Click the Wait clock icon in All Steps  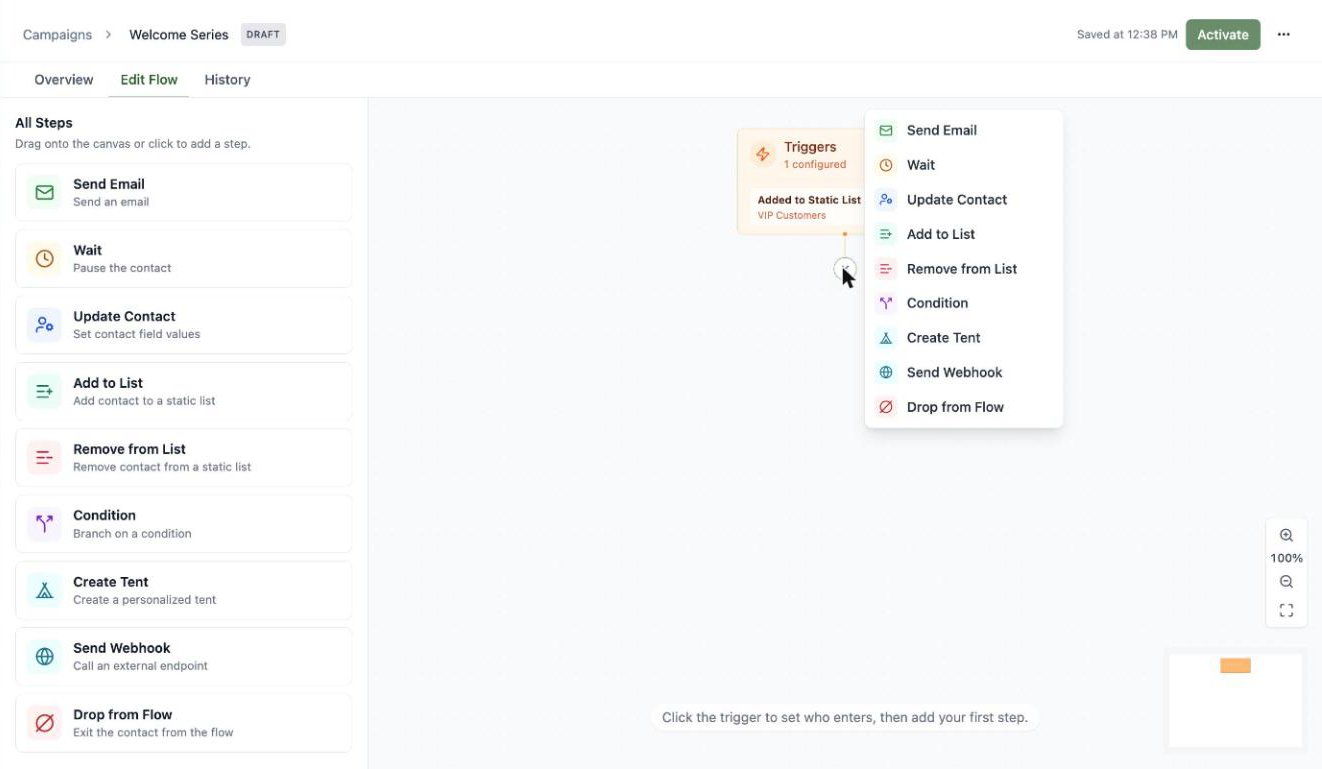coord(44,258)
